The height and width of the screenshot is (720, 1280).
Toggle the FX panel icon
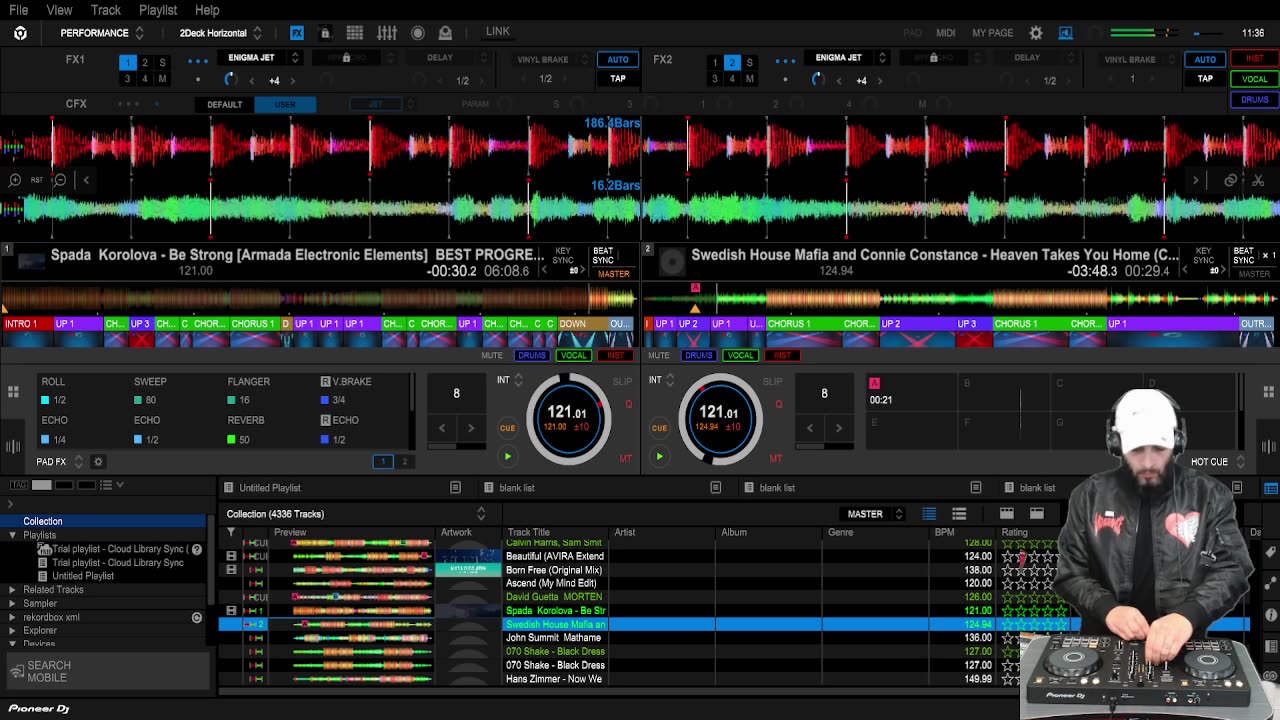click(297, 33)
